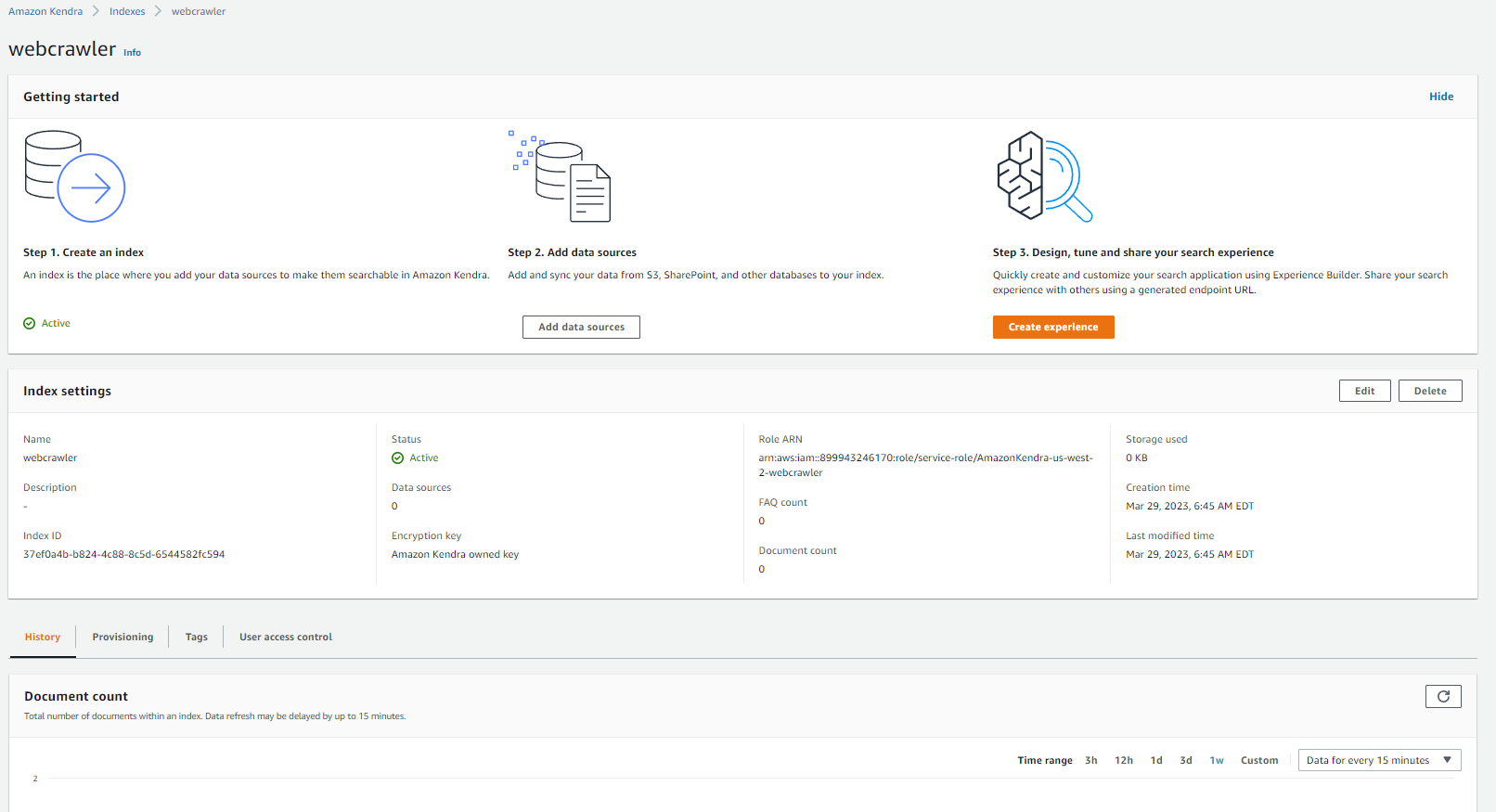Click the Edit button in Index settings
The image size is (1496, 812).
click(x=1364, y=391)
